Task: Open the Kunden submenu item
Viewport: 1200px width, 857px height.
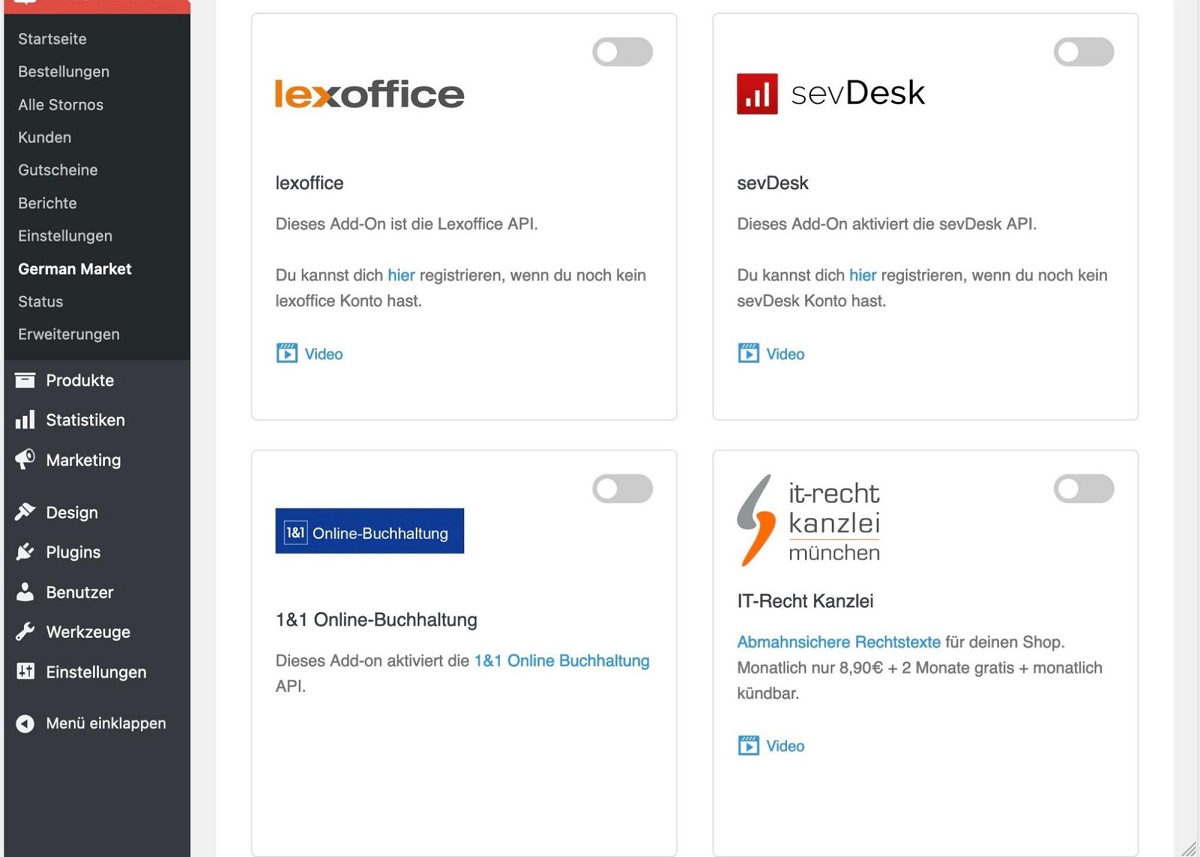Action: (x=45, y=138)
